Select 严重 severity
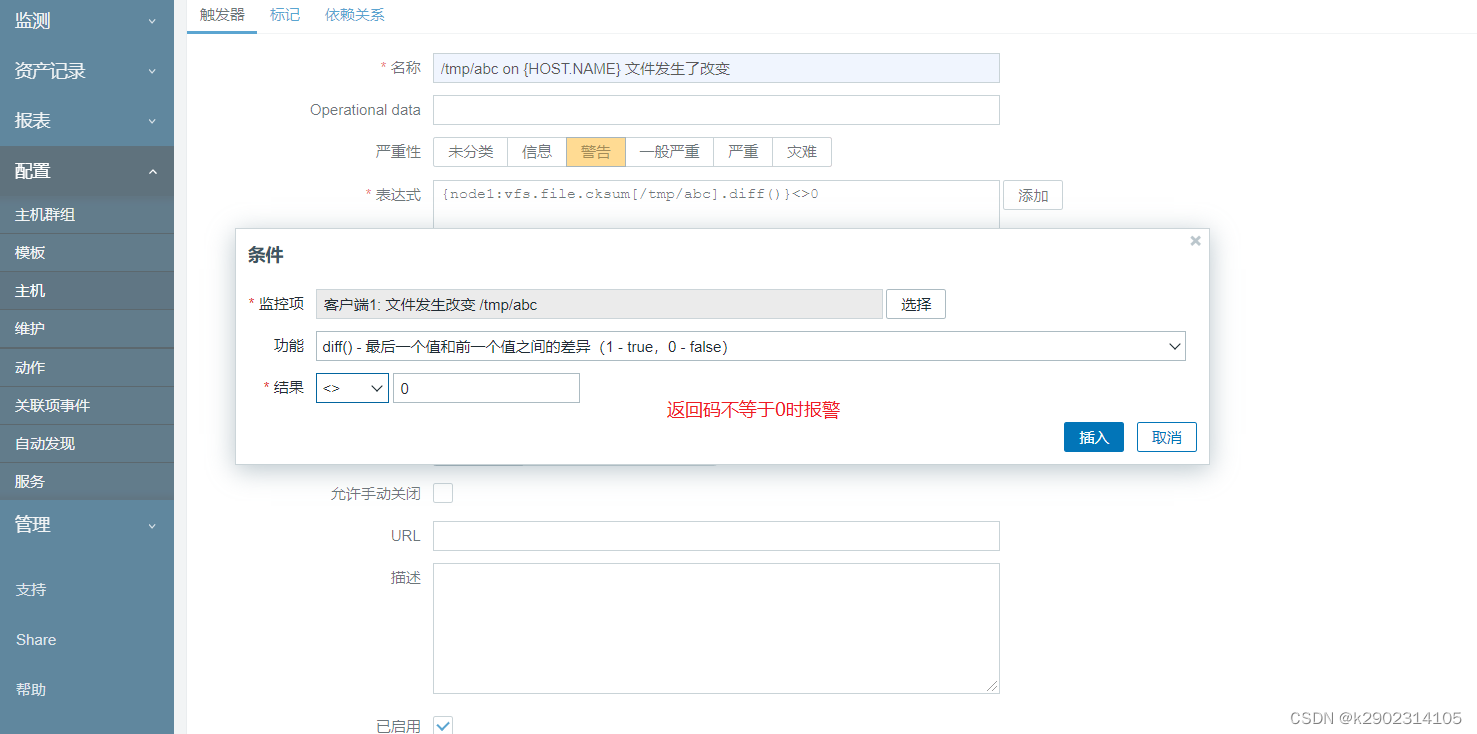Screen dimensions: 1477x734 pyautogui.click(x=743, y=152)
